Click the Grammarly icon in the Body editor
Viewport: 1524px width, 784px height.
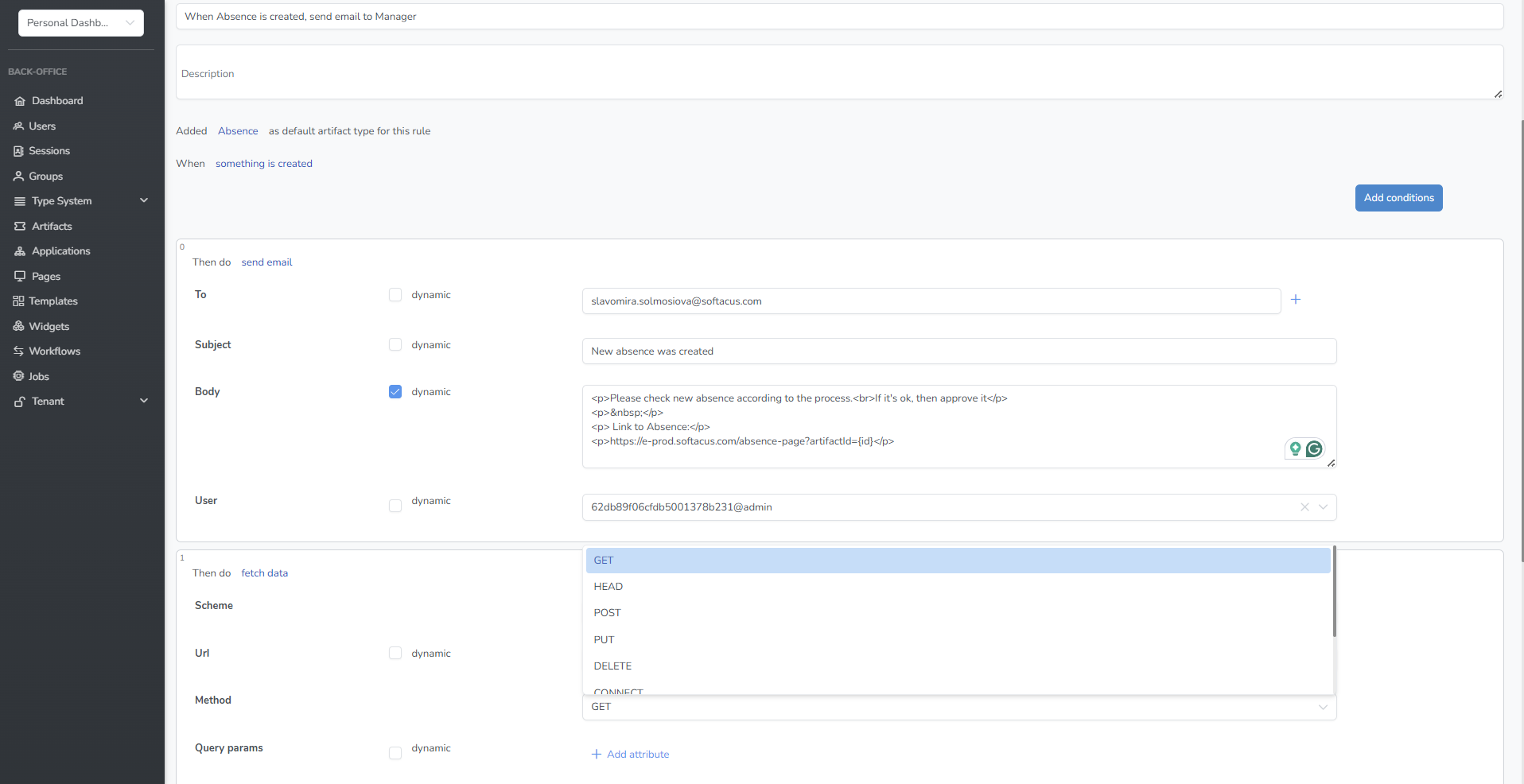pyautogui.click(x=1314, y=448)
